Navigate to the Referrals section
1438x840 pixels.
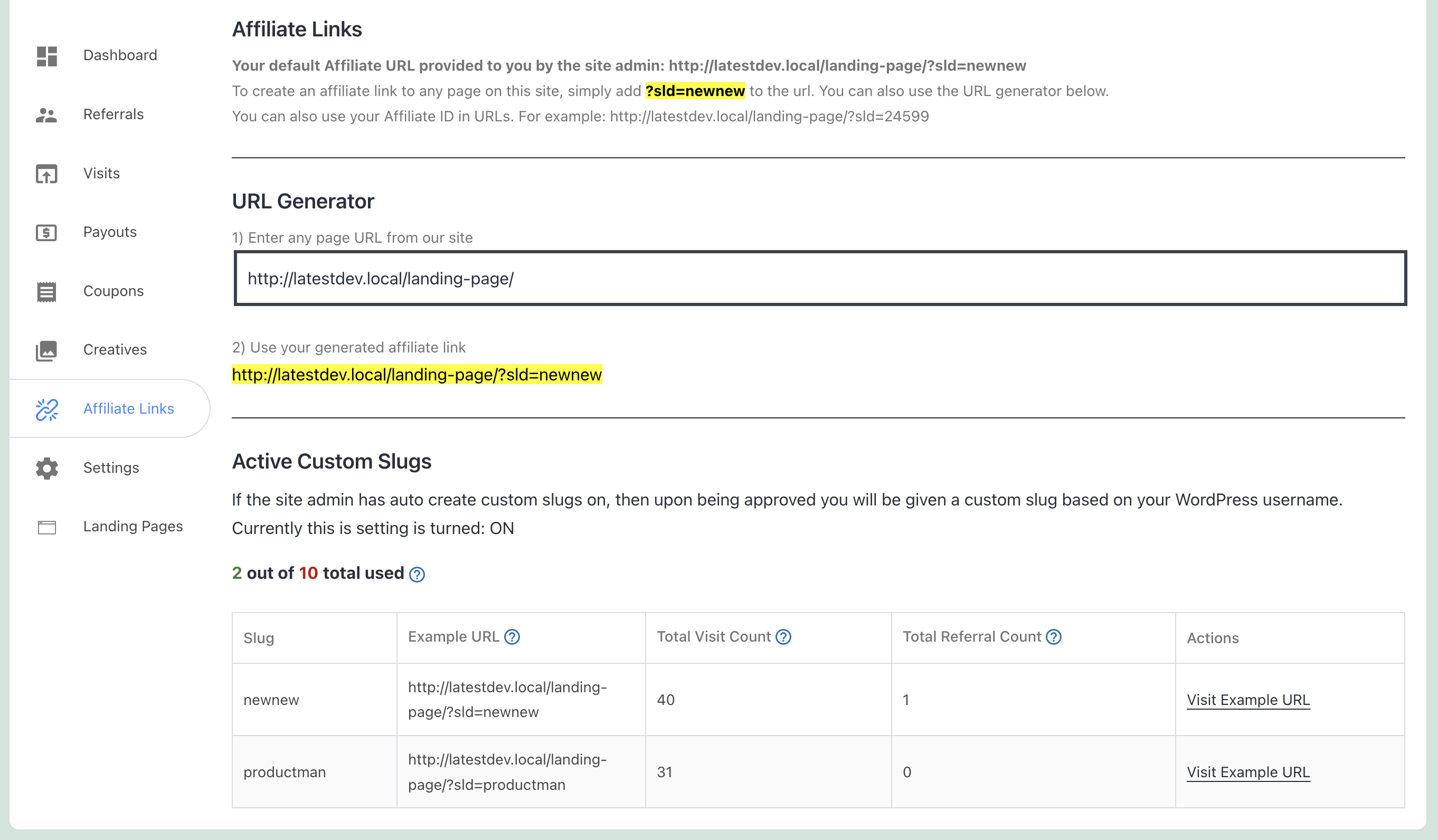pyautogui.click(x=113, y=114)
